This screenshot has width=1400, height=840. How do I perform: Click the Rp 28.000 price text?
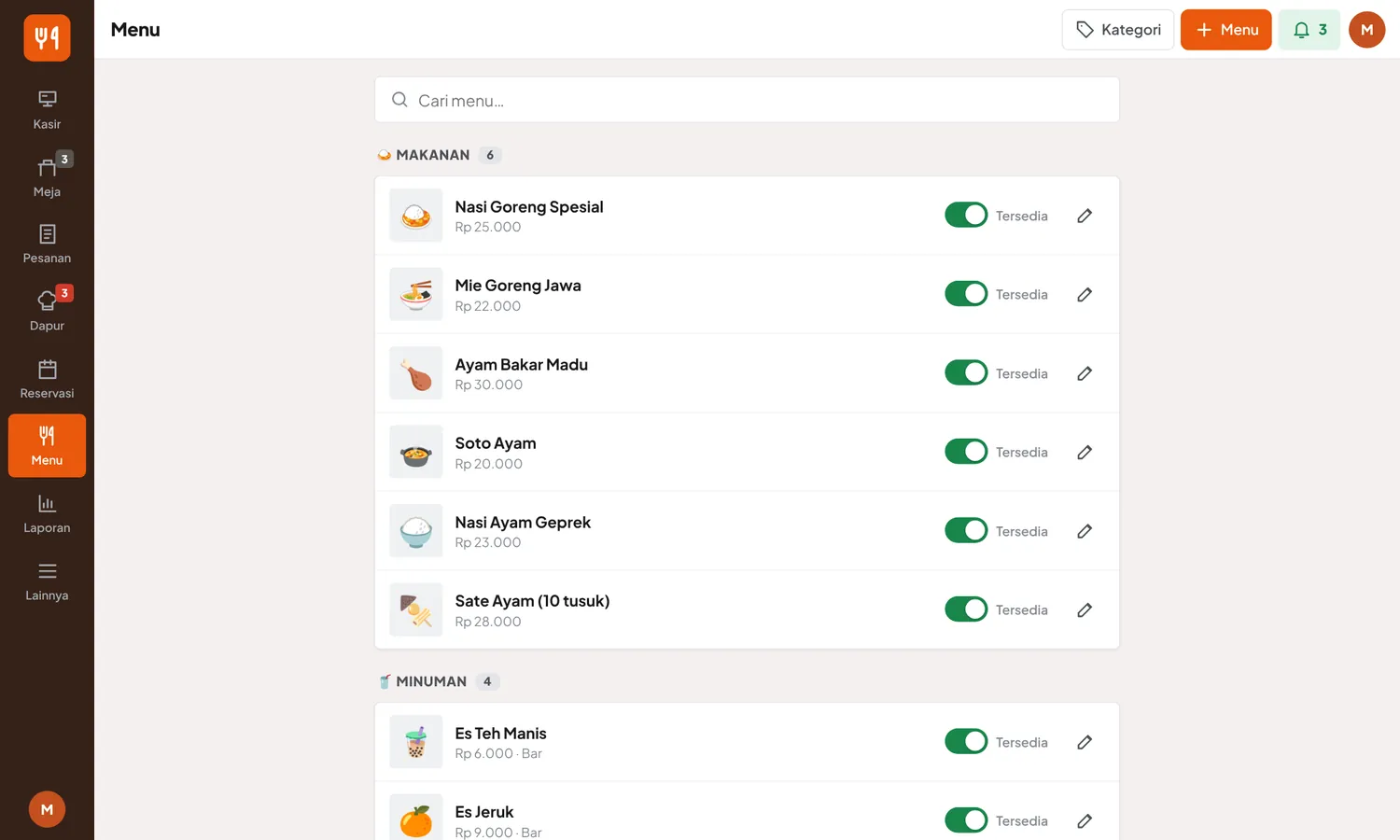(488, 622)
